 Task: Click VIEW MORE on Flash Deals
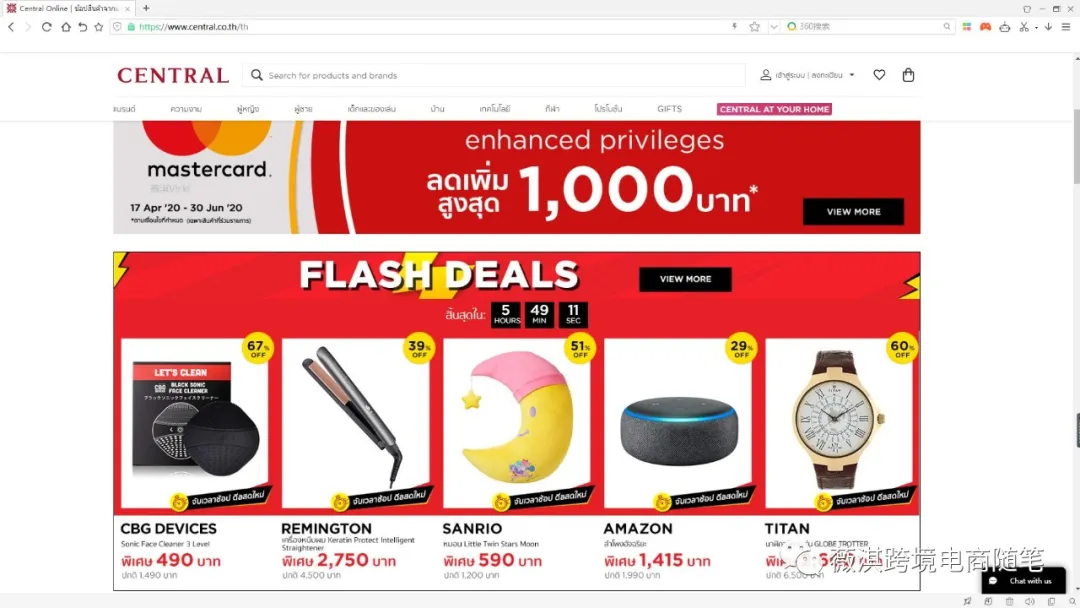tap(685, 279)
